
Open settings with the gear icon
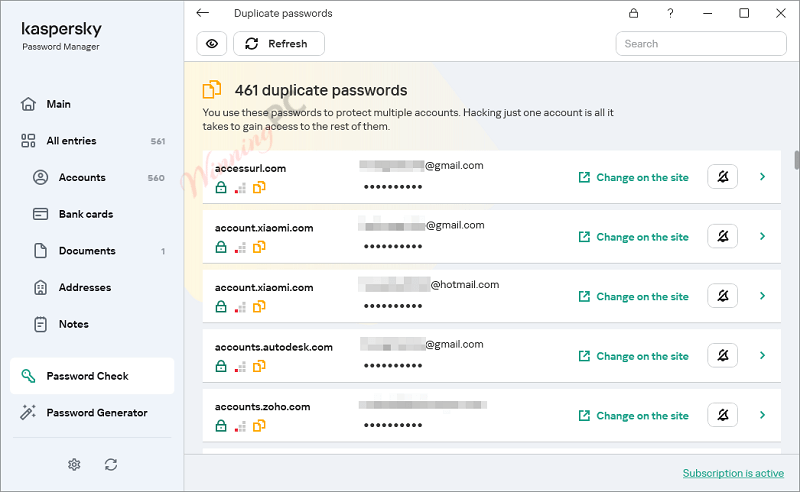coord(74,464)
